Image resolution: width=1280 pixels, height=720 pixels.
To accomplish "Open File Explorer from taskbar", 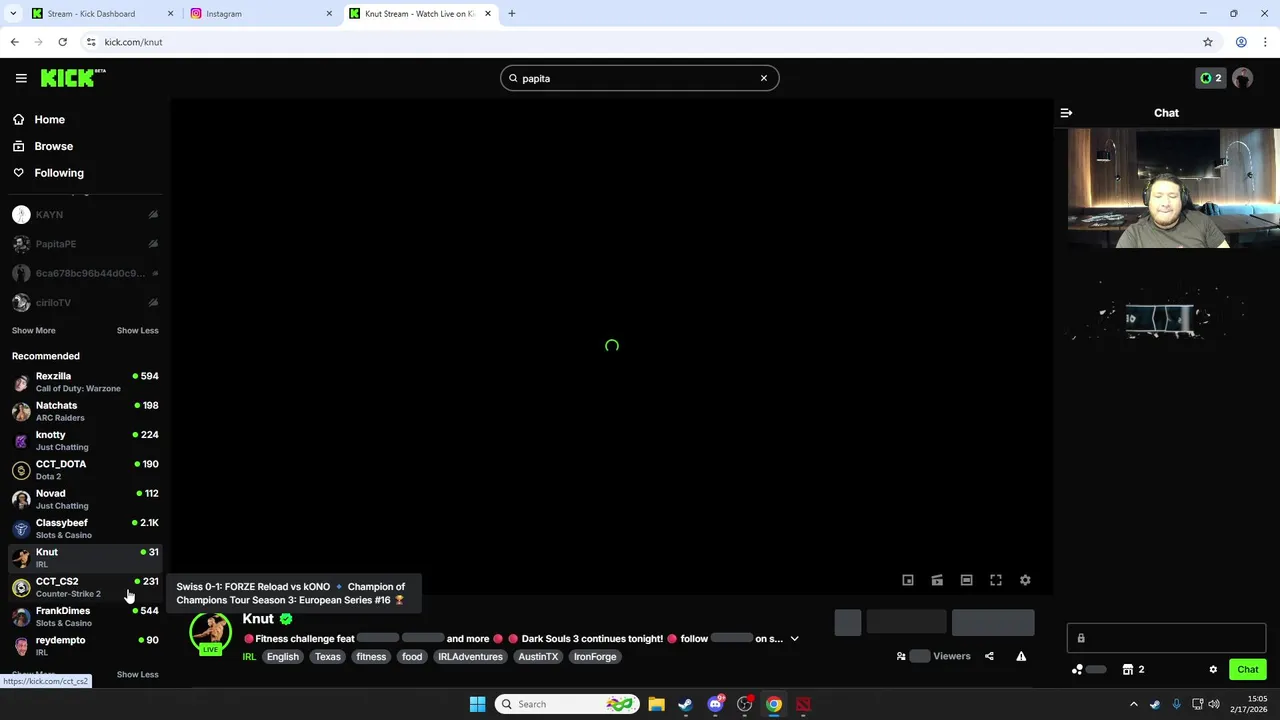I will coord(656,704).
